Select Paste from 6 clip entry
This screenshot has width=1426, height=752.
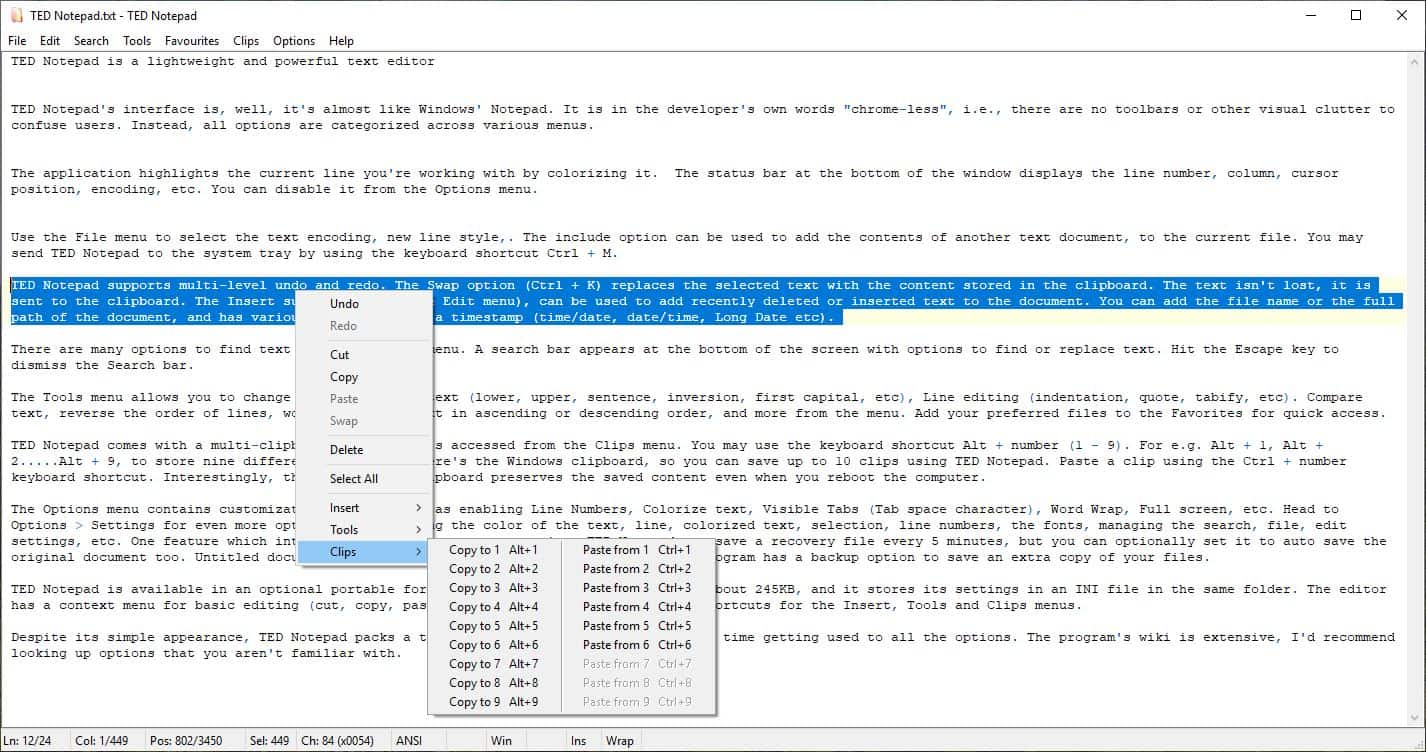point(638,645)
